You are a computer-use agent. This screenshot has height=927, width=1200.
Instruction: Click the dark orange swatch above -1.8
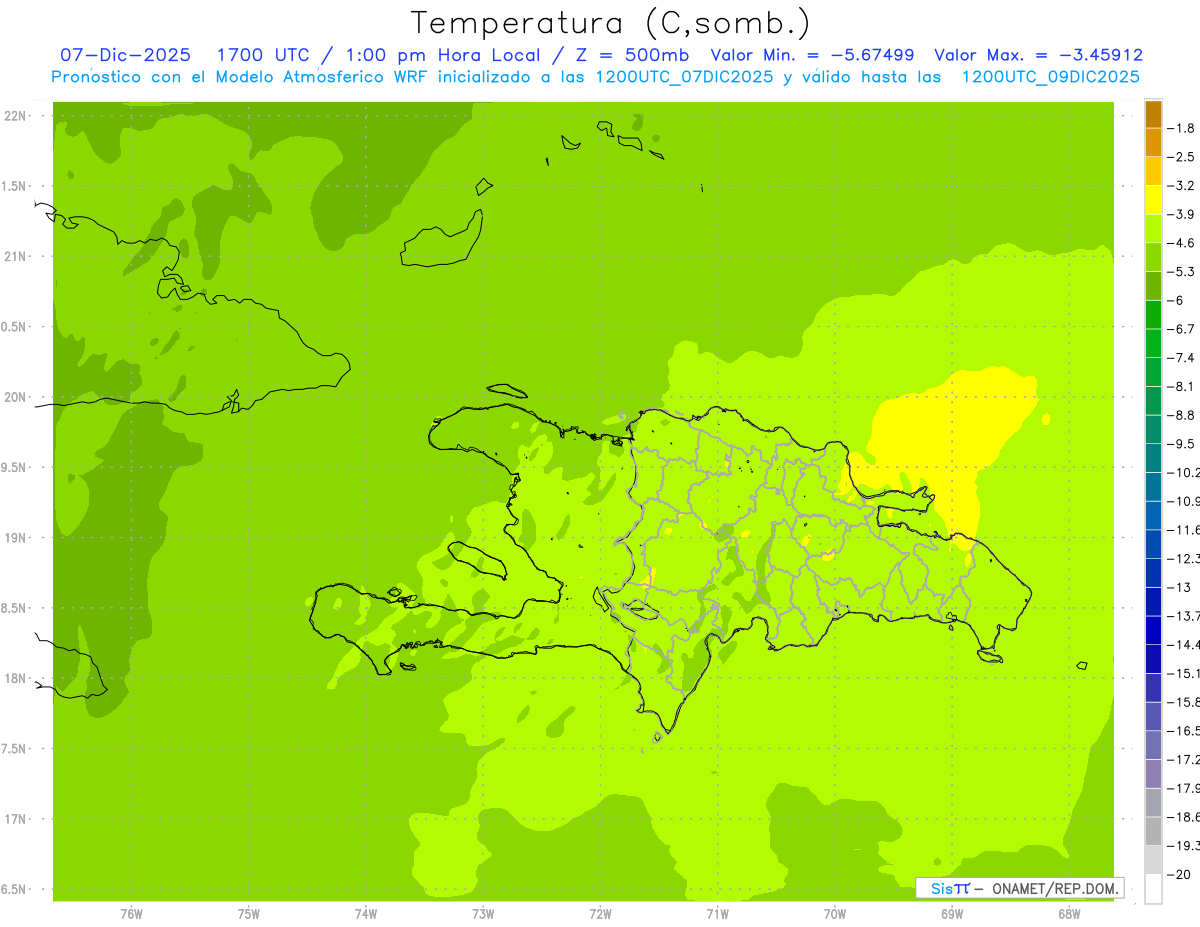1153,114
